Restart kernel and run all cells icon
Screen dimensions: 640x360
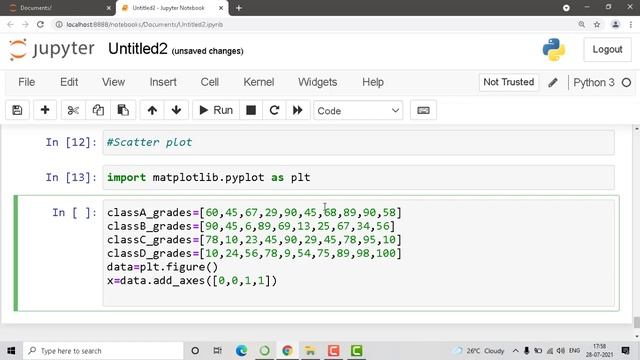298,110
